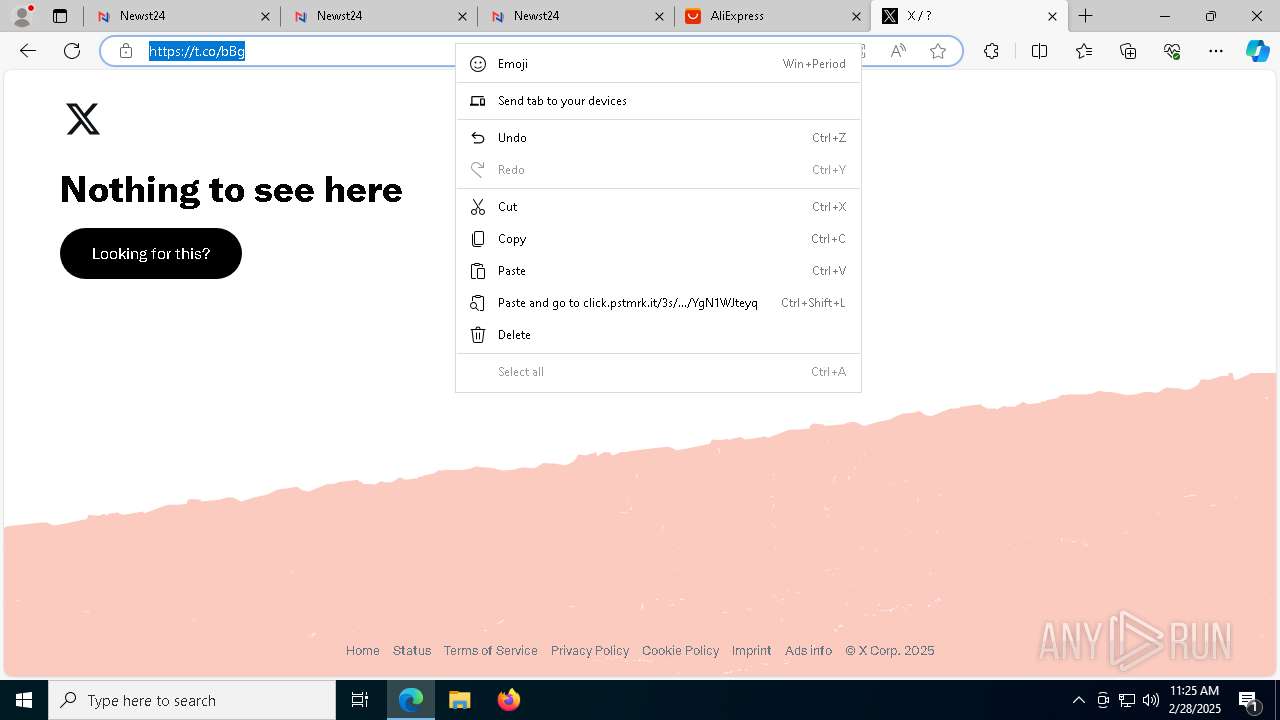Image resolution: width=1280 pixels, height=720 pixels.
Task: Open Read aloud icon in address bar
Action: [898, 51]
